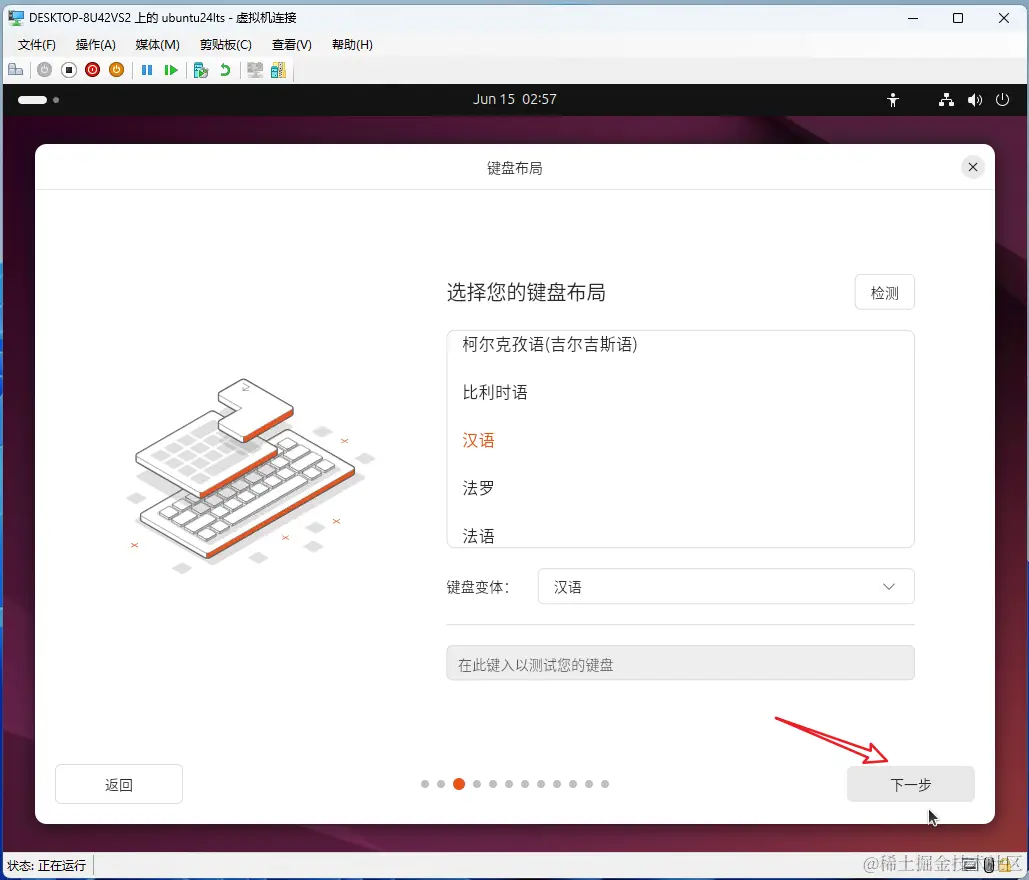
Task: Select 比利时语 in the layout list
Action: point(680,392)
